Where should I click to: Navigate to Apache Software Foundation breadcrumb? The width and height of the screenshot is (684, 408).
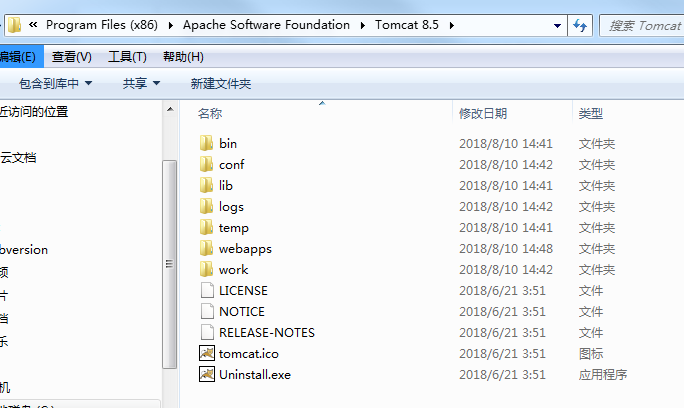pos(267,25)
